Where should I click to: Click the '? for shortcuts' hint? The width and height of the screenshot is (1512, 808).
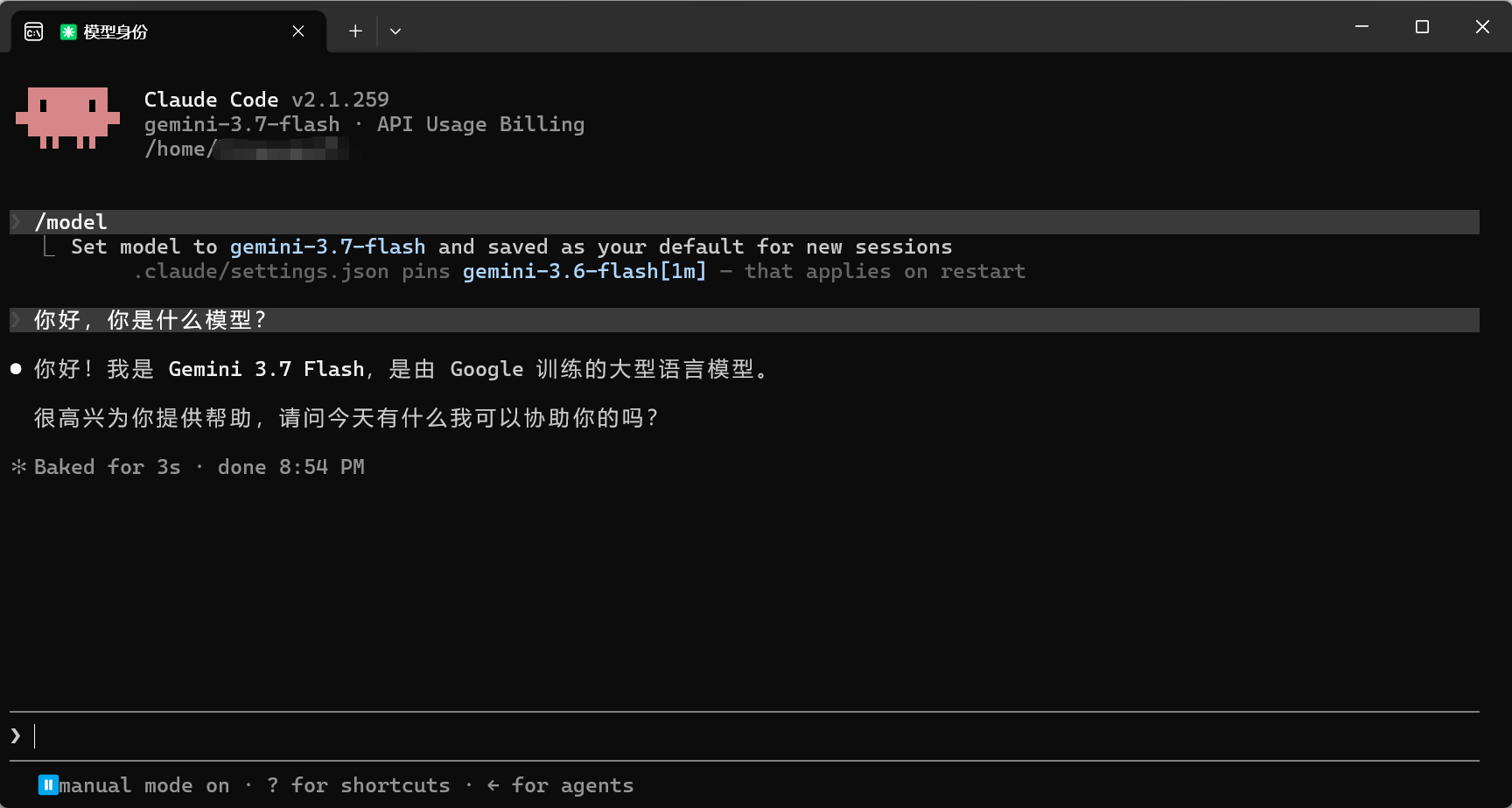[x=358, y=785]
